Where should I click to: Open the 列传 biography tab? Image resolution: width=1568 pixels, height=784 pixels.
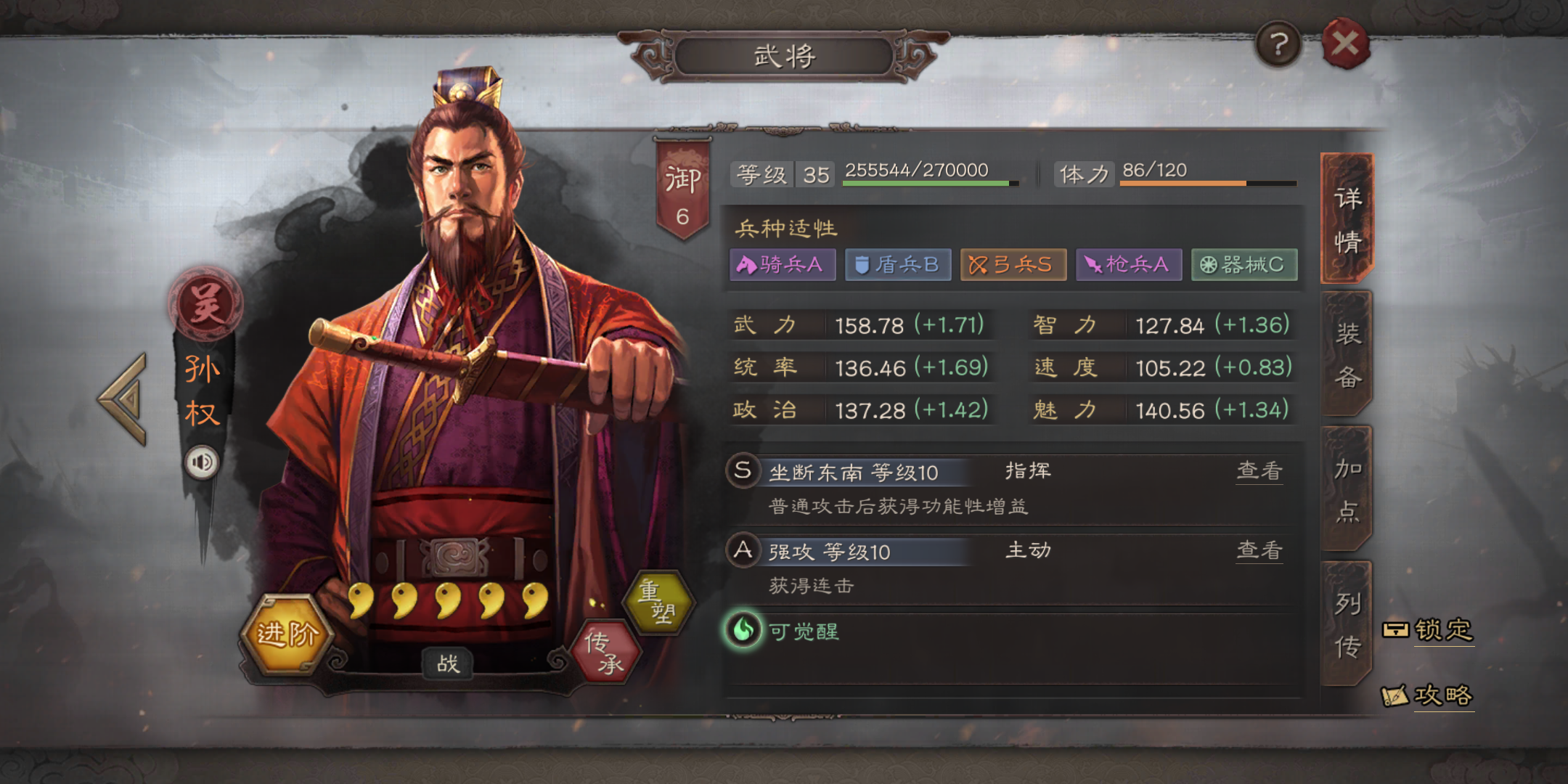1347,624
